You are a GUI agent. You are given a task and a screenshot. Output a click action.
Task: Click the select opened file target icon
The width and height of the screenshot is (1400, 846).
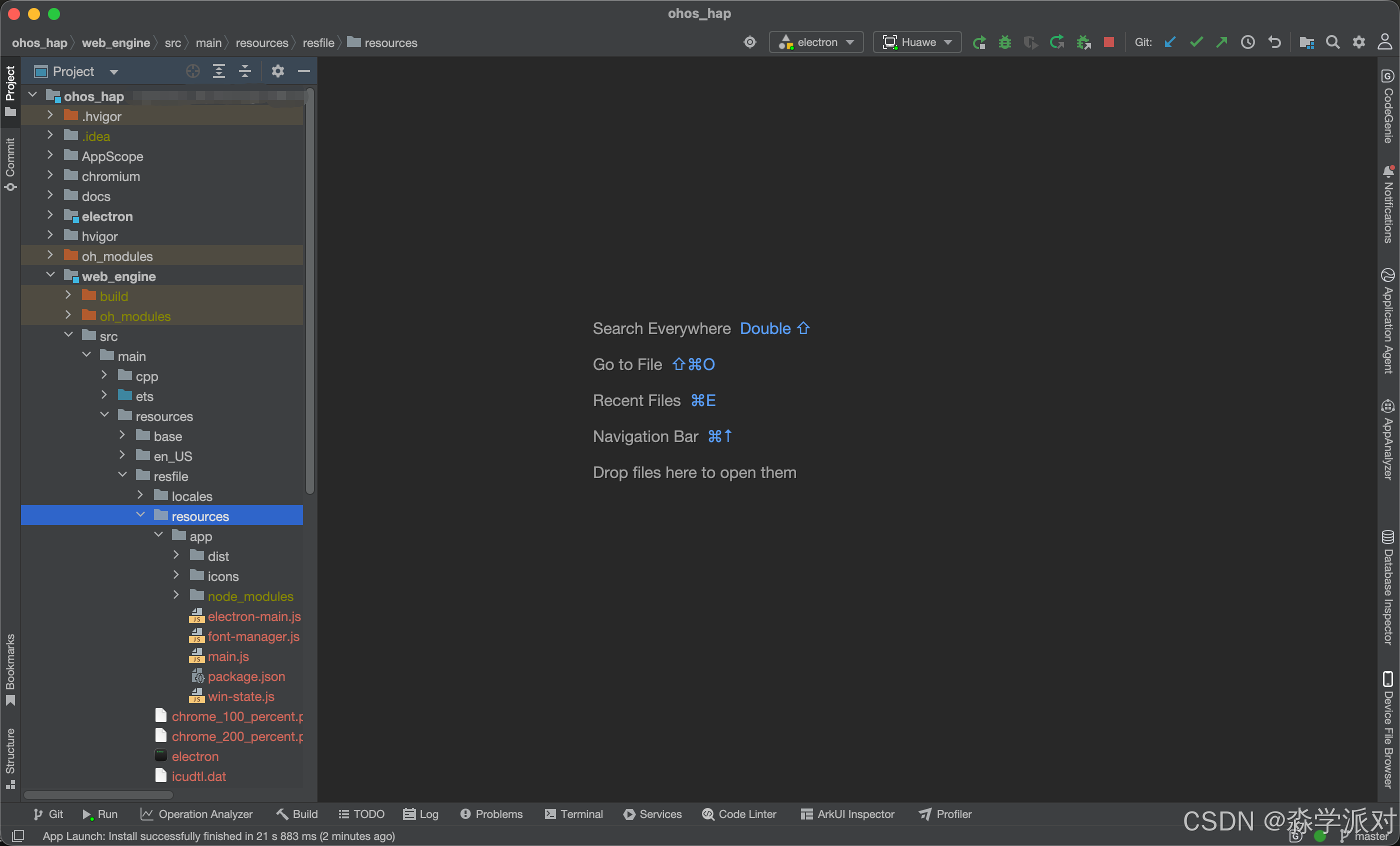click(x=192, y=71)
